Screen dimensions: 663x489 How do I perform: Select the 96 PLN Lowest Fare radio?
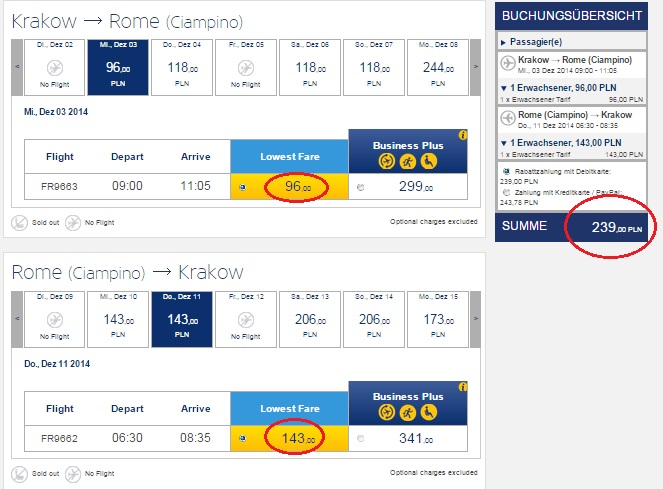[243, 187]
